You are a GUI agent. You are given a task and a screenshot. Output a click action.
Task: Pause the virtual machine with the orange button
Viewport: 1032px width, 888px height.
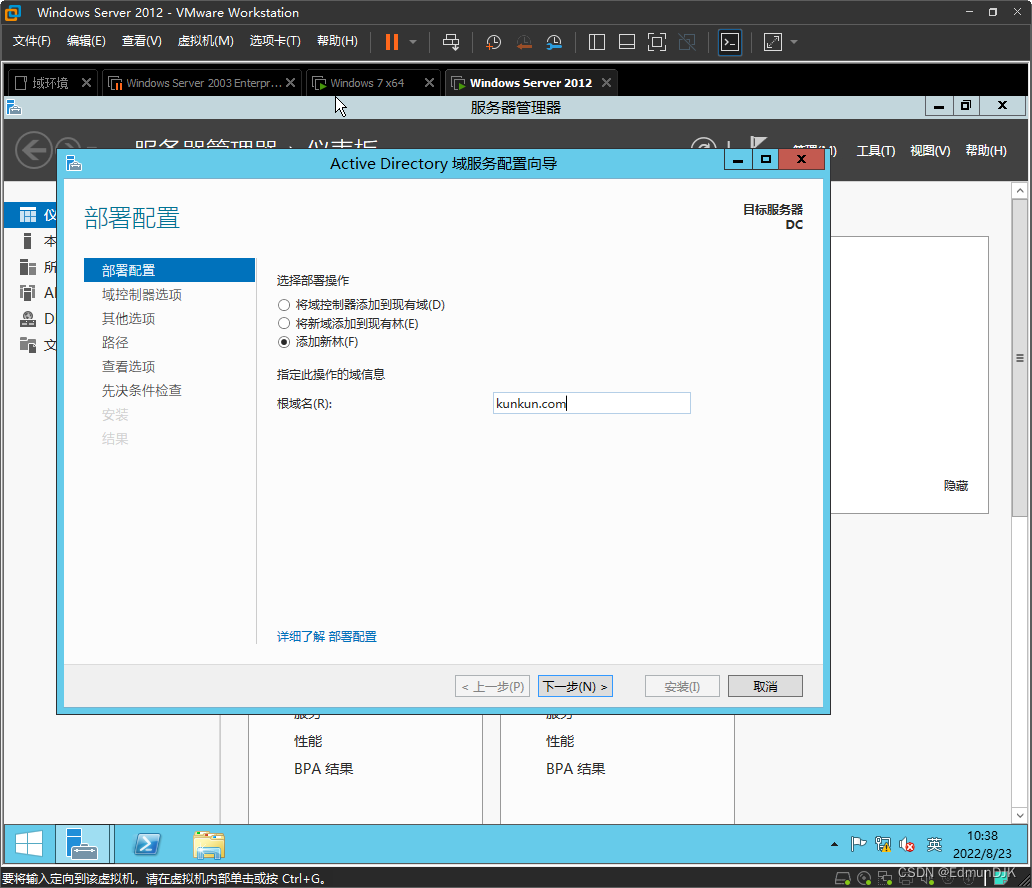(392, 42)
